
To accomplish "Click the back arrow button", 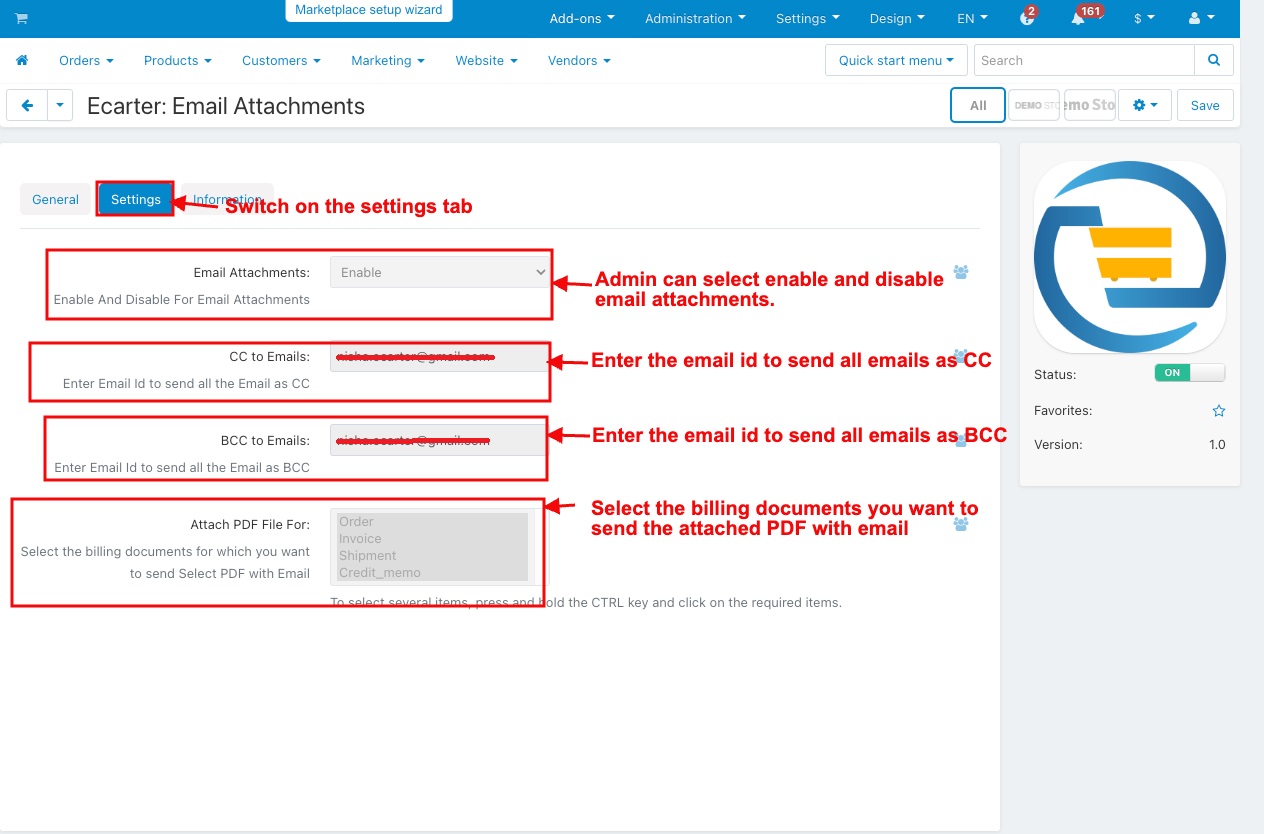I will 28,105.
